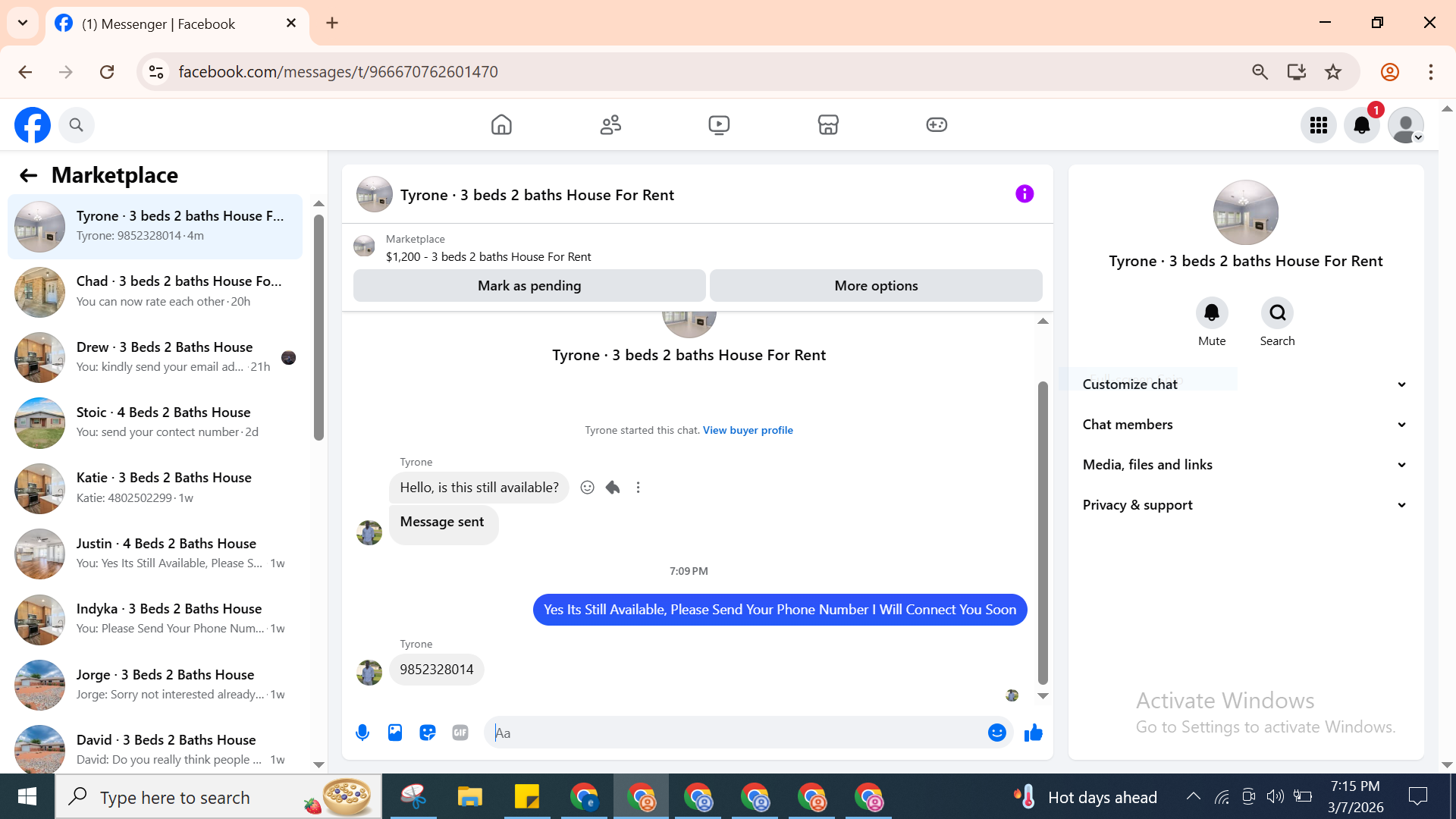1456x819 pixels.
Task: Show hidden system tray icons
Action: (x=1193, y=796)
